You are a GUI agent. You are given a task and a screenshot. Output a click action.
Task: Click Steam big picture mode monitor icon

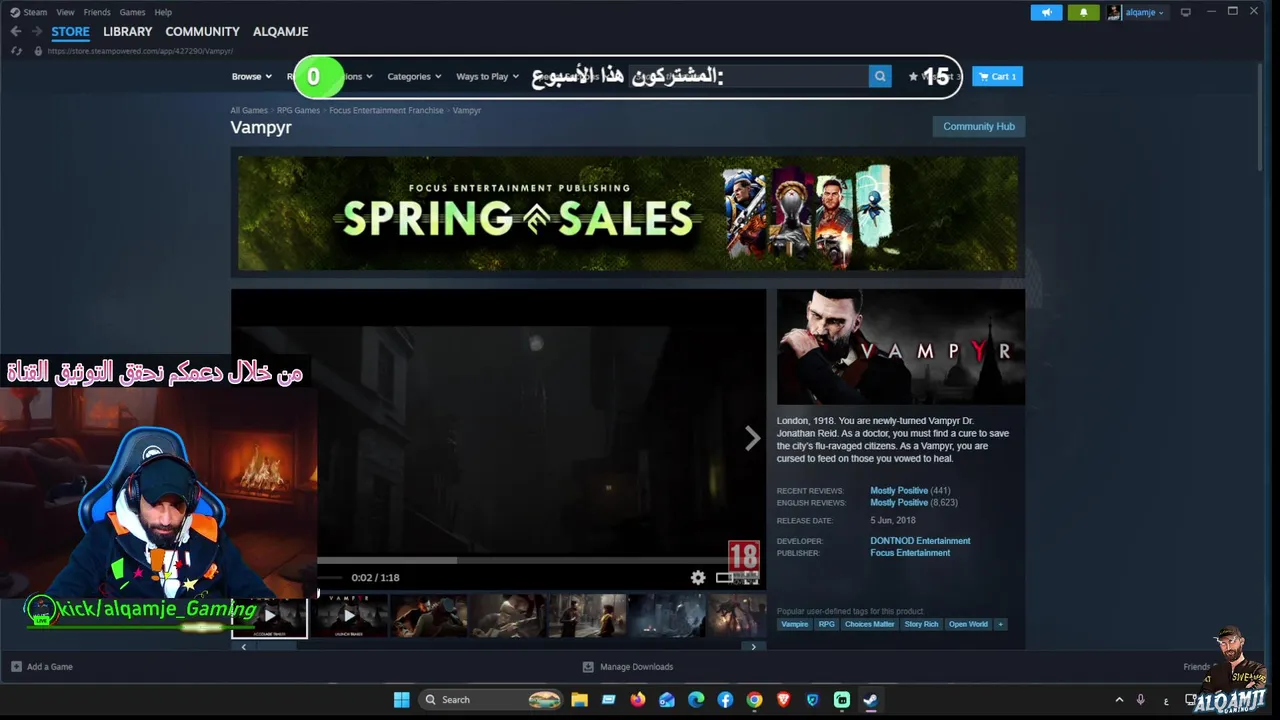(1186, 12)
